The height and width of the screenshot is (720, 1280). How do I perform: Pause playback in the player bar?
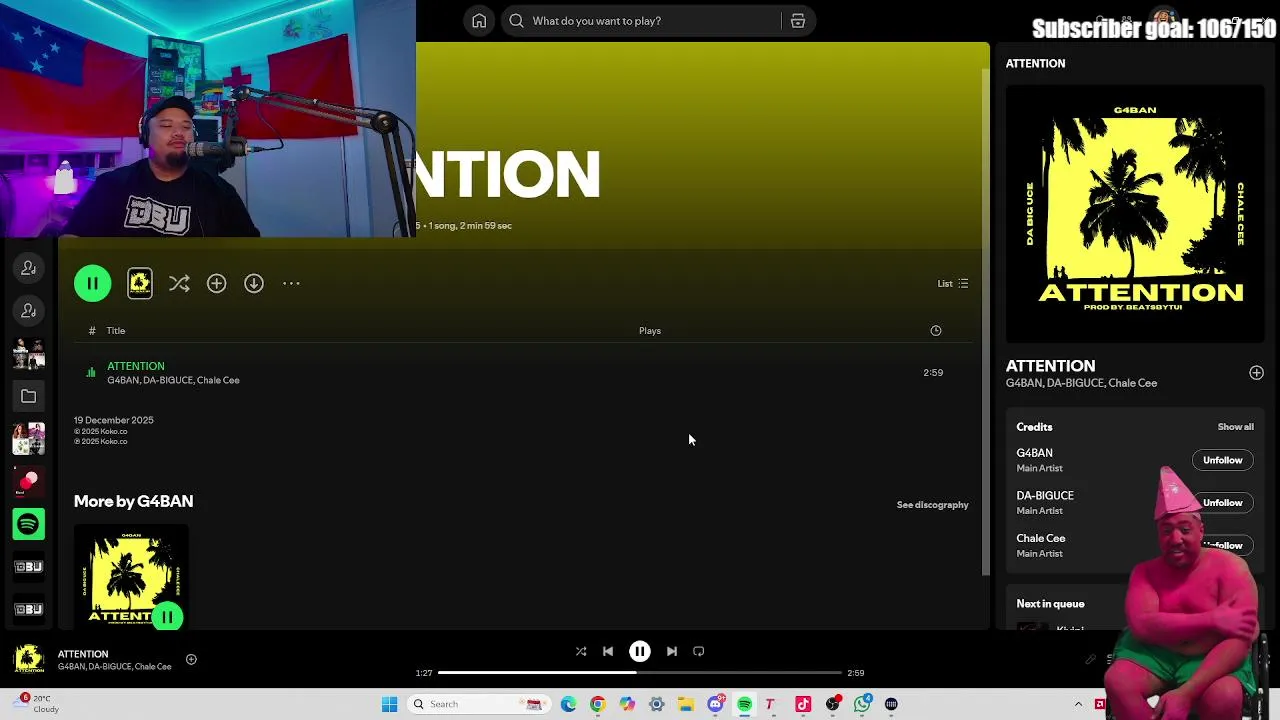640,652
